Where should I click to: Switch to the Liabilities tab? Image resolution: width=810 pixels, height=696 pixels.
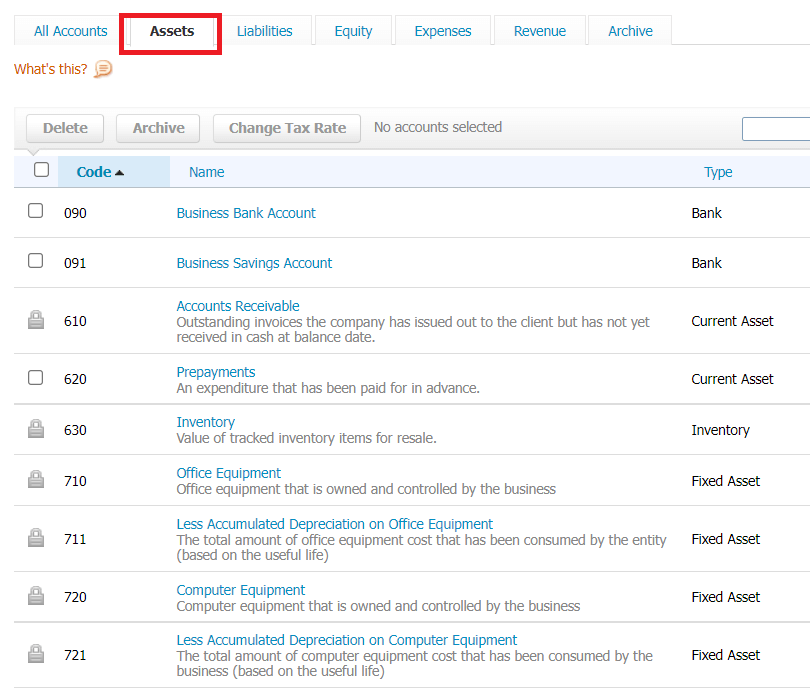pos(265,31)
